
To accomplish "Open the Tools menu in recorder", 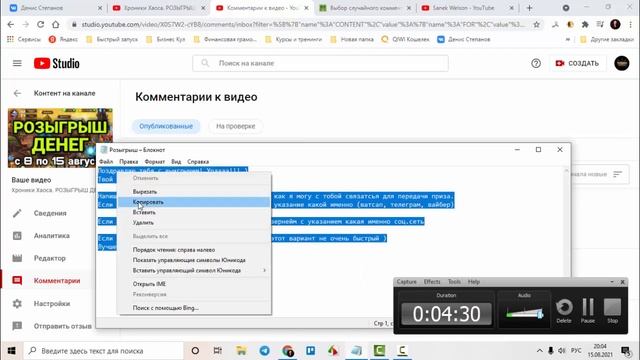I will pyautogui.click(x=454, y=282).
